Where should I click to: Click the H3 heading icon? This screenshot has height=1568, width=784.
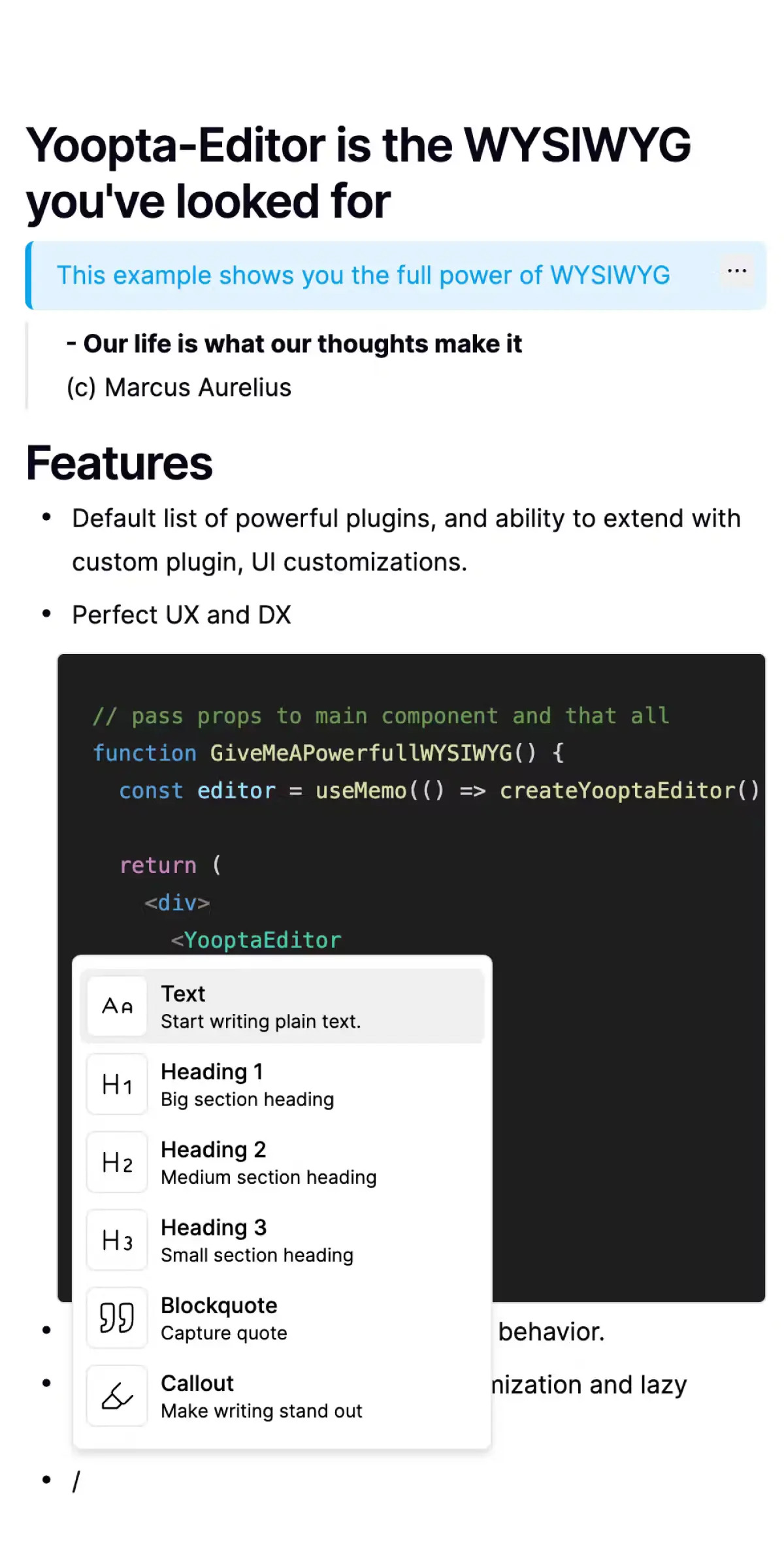point(117,1240)
